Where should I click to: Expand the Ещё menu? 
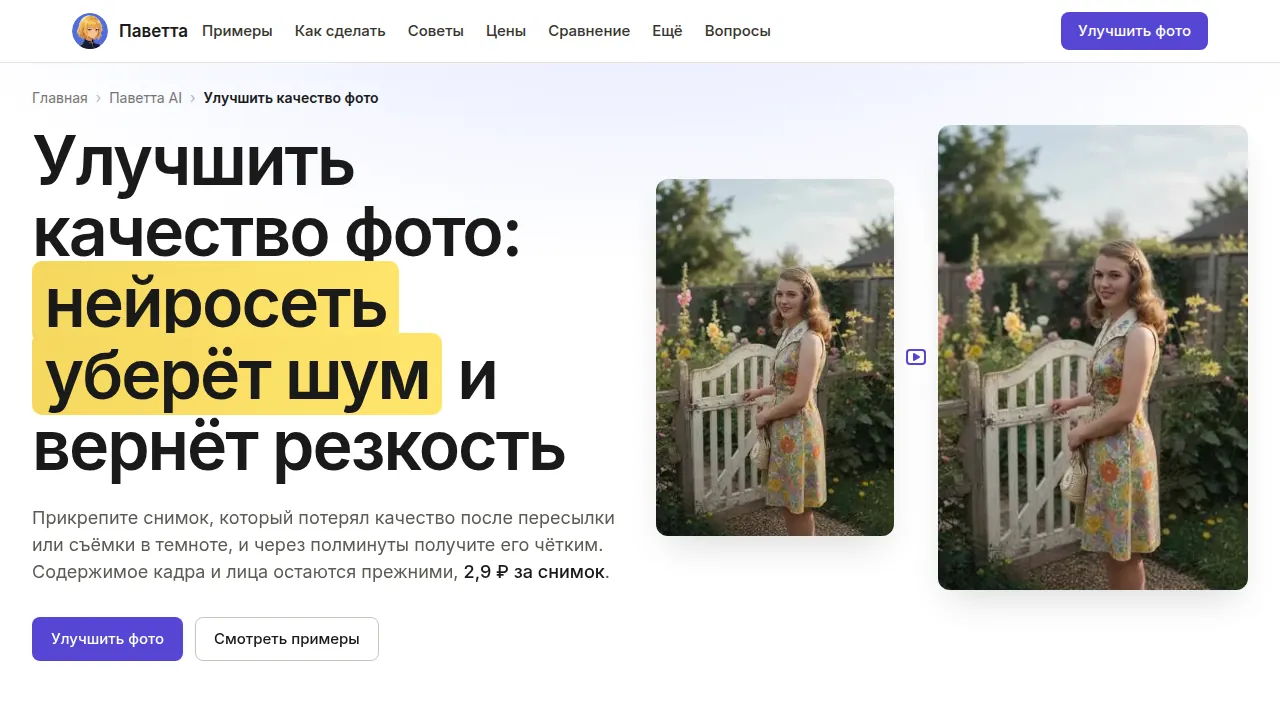click(x=667, y=31)
